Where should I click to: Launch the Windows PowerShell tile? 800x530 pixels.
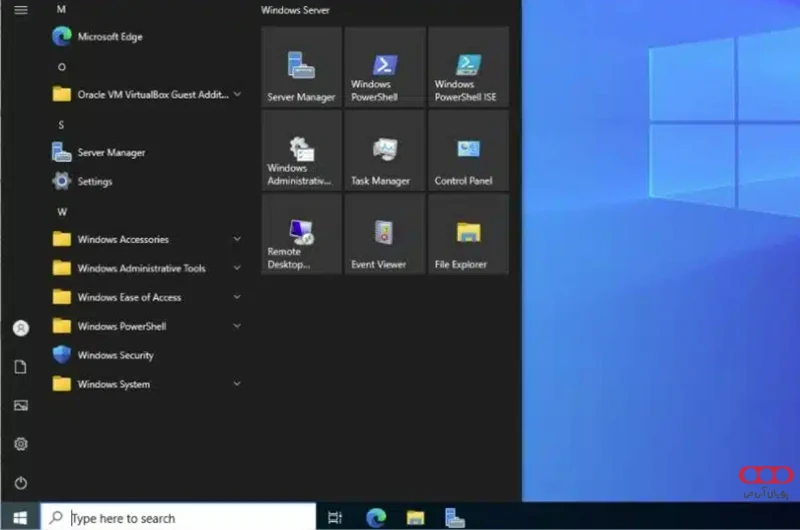385,67
